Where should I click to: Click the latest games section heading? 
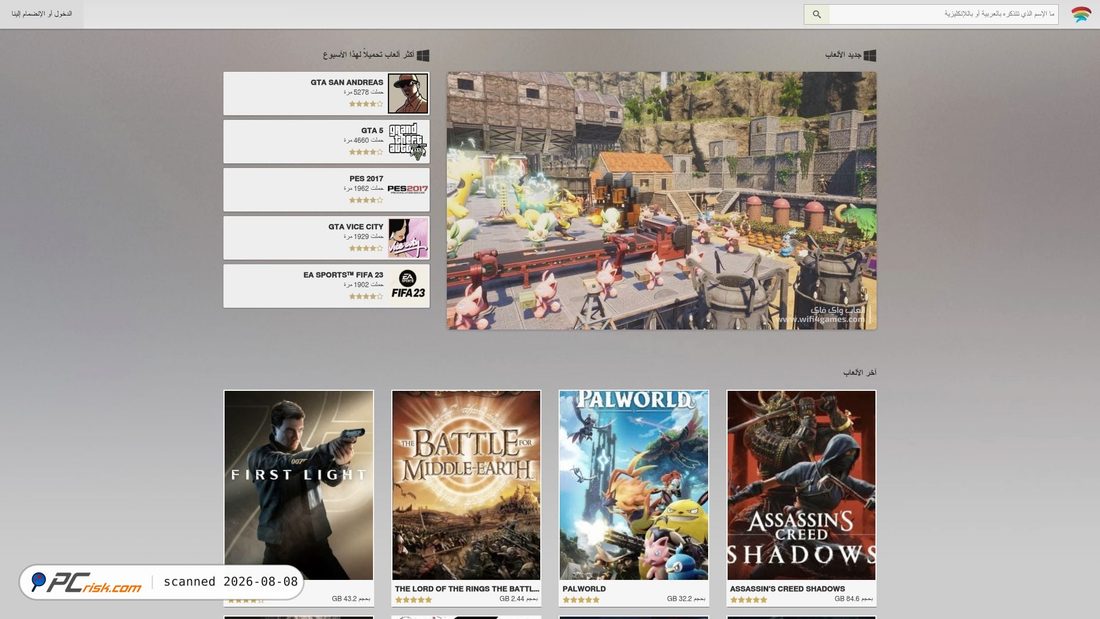(859, 373)
